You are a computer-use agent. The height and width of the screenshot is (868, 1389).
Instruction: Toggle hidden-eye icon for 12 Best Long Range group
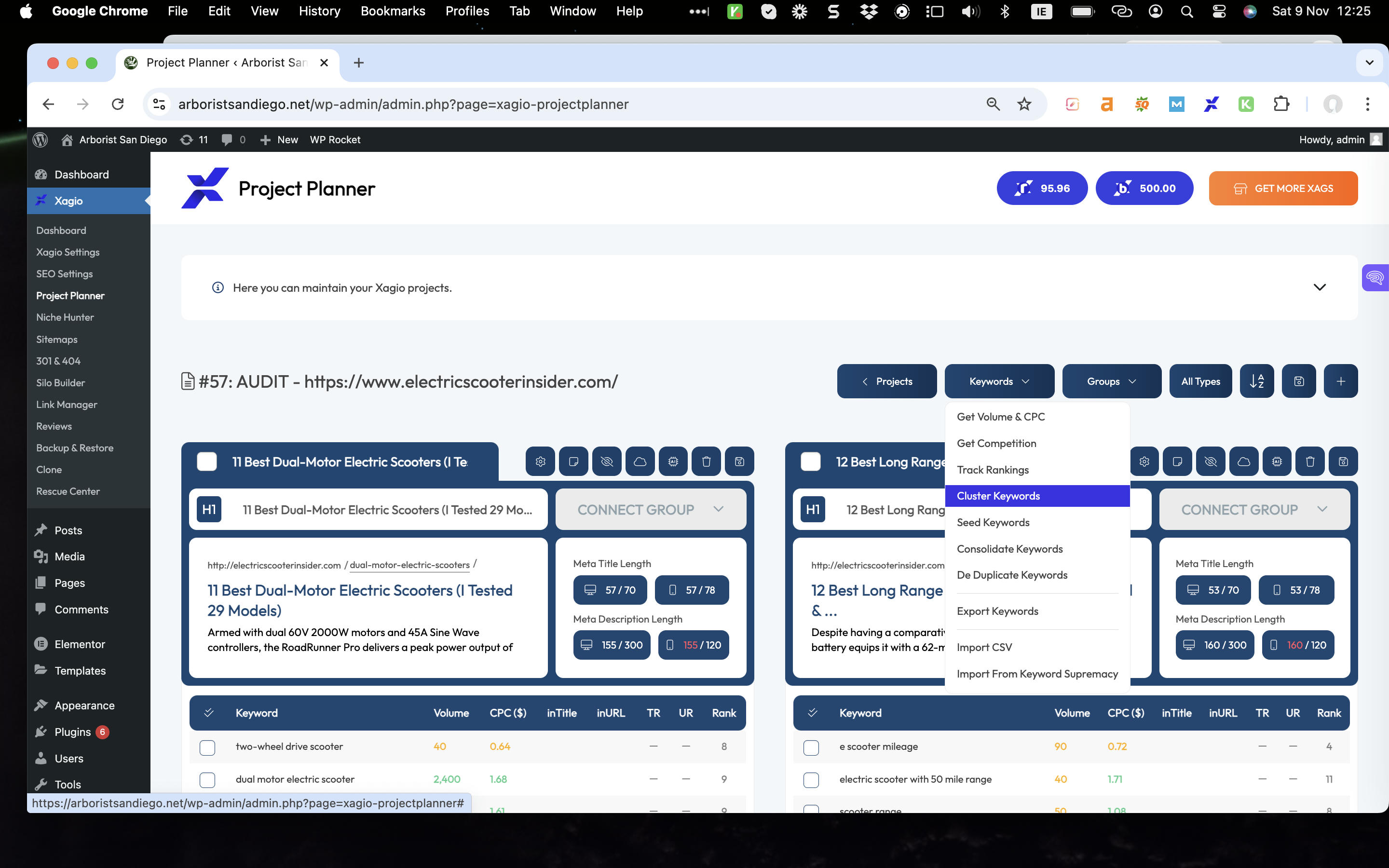1211,461
